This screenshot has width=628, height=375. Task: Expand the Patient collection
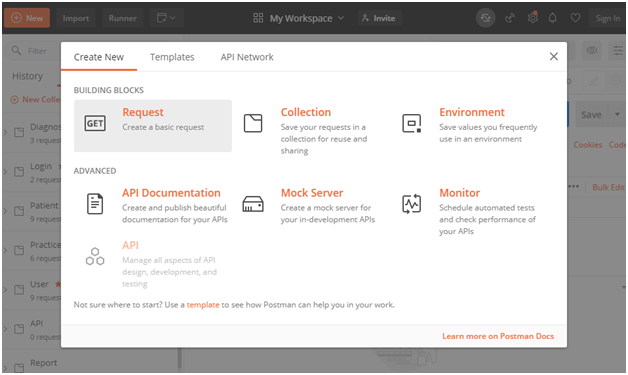coord(5,211)
